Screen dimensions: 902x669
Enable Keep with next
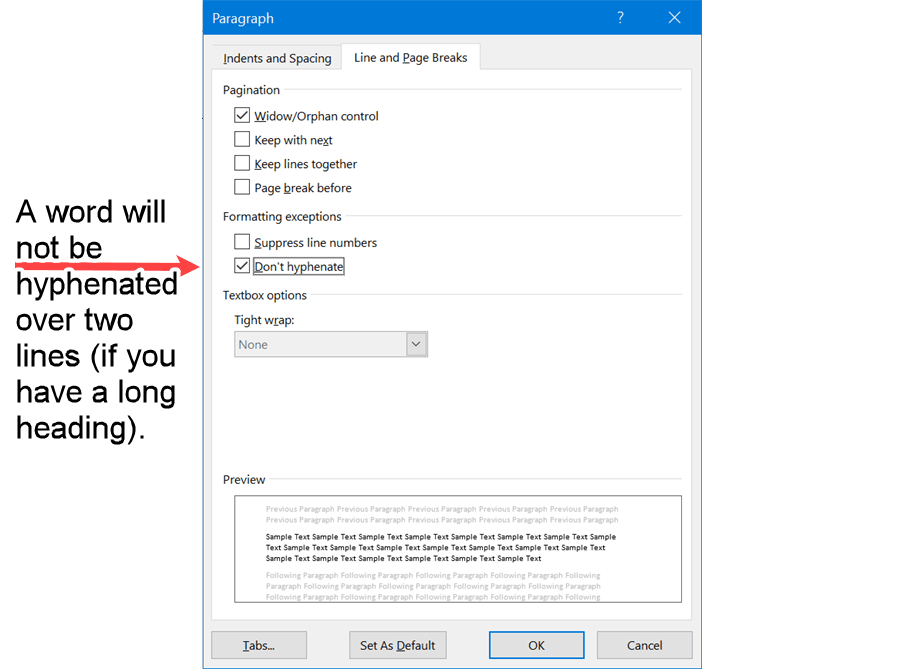click(242, 139)
